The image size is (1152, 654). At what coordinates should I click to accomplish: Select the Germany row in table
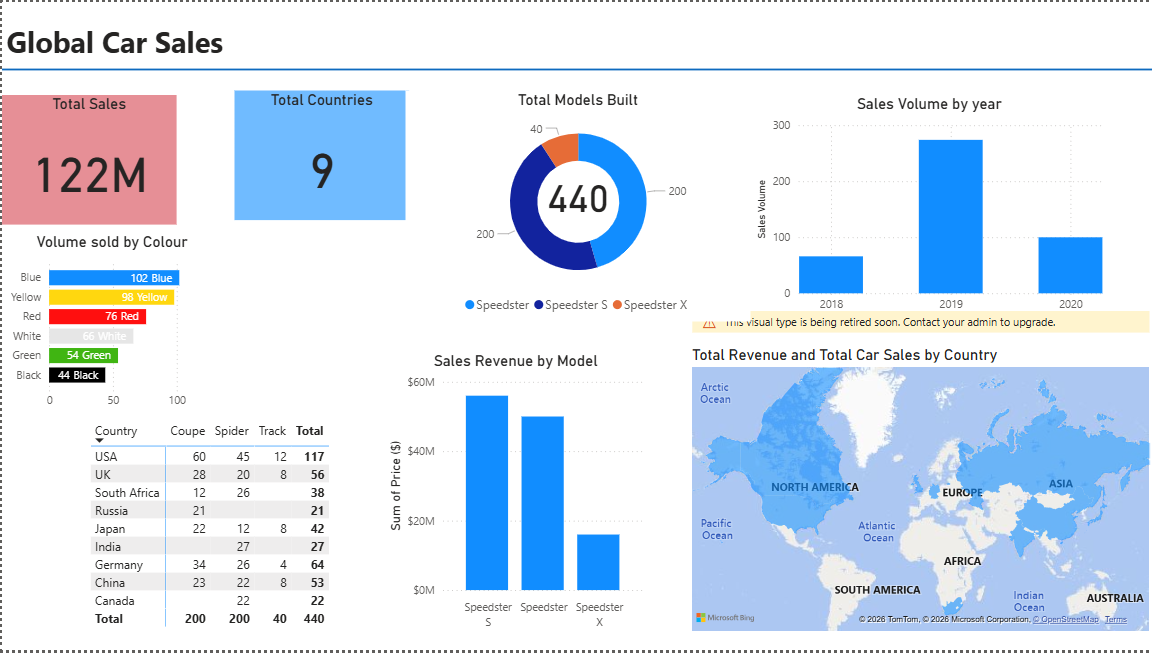(x=210, y=565)
